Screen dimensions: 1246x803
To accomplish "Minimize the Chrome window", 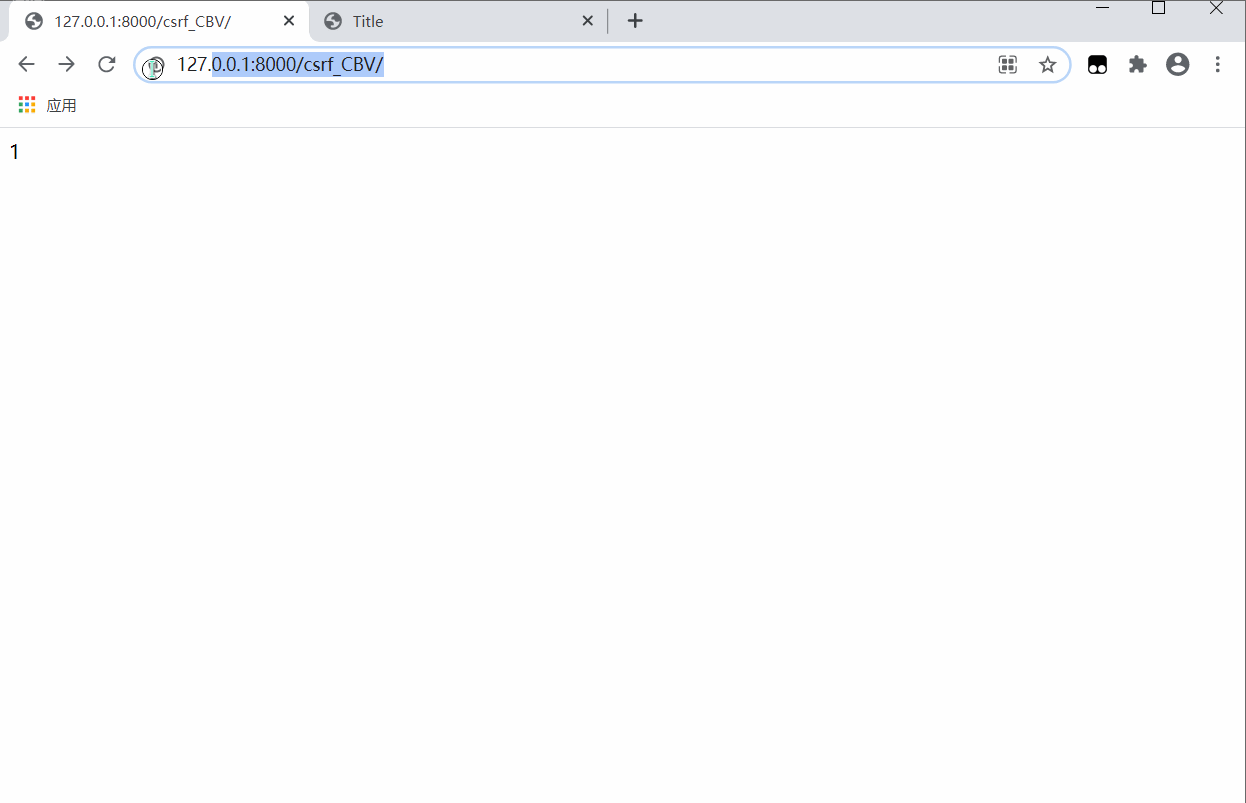I will coord(1103,8).
